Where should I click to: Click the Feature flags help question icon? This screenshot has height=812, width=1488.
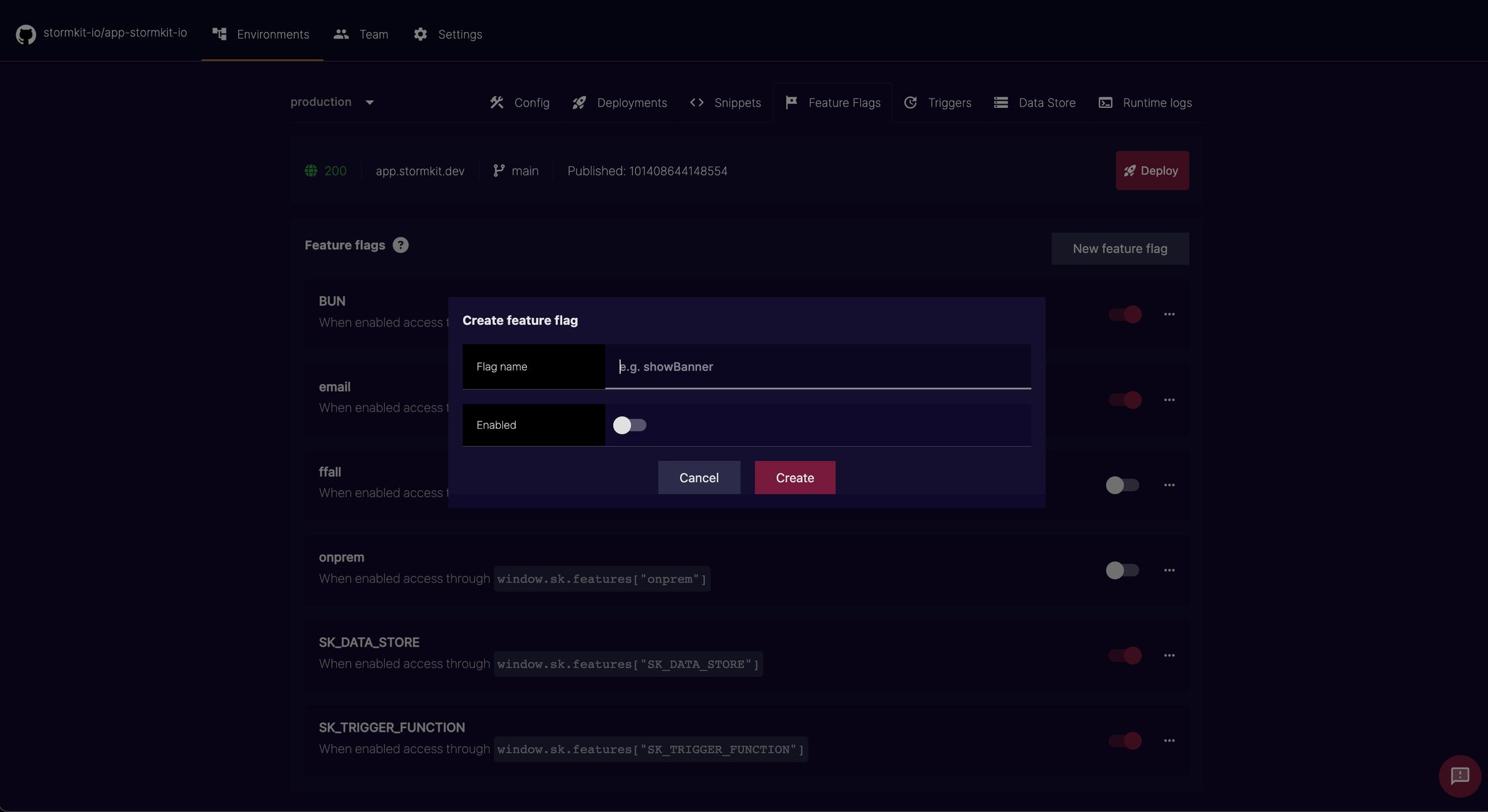(x=401, y=245)
